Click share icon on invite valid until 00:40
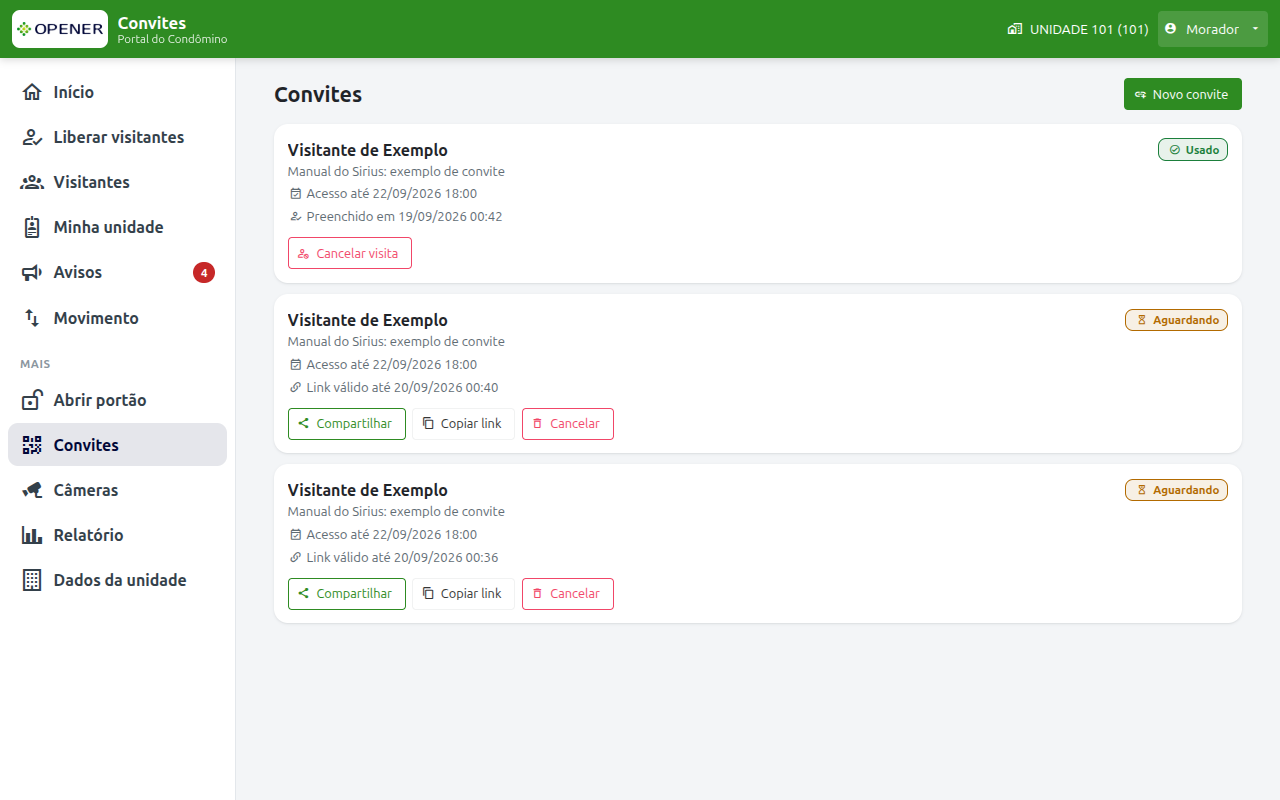 pyautogui.click(x=303, y=423)
